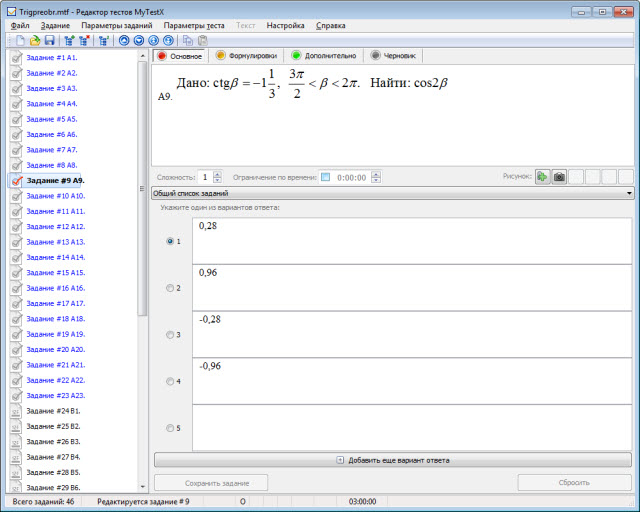Click into the empty fifth answer field
This screenshot has height=512, width=640.
coord(411,427)
